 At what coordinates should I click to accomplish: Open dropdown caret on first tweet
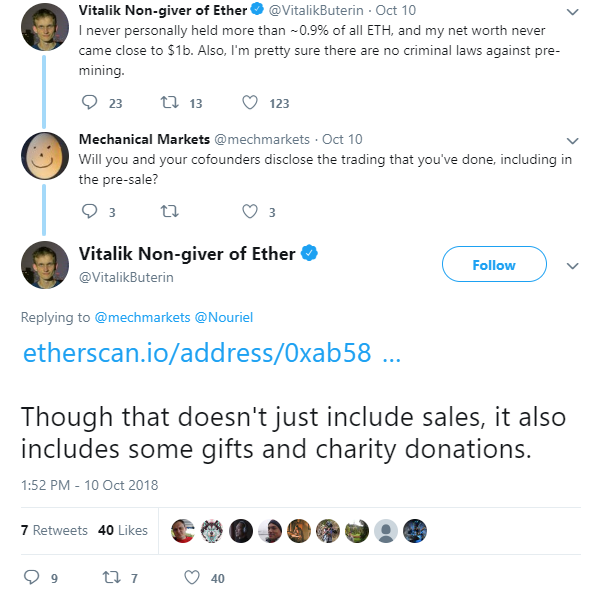point(573,12)
